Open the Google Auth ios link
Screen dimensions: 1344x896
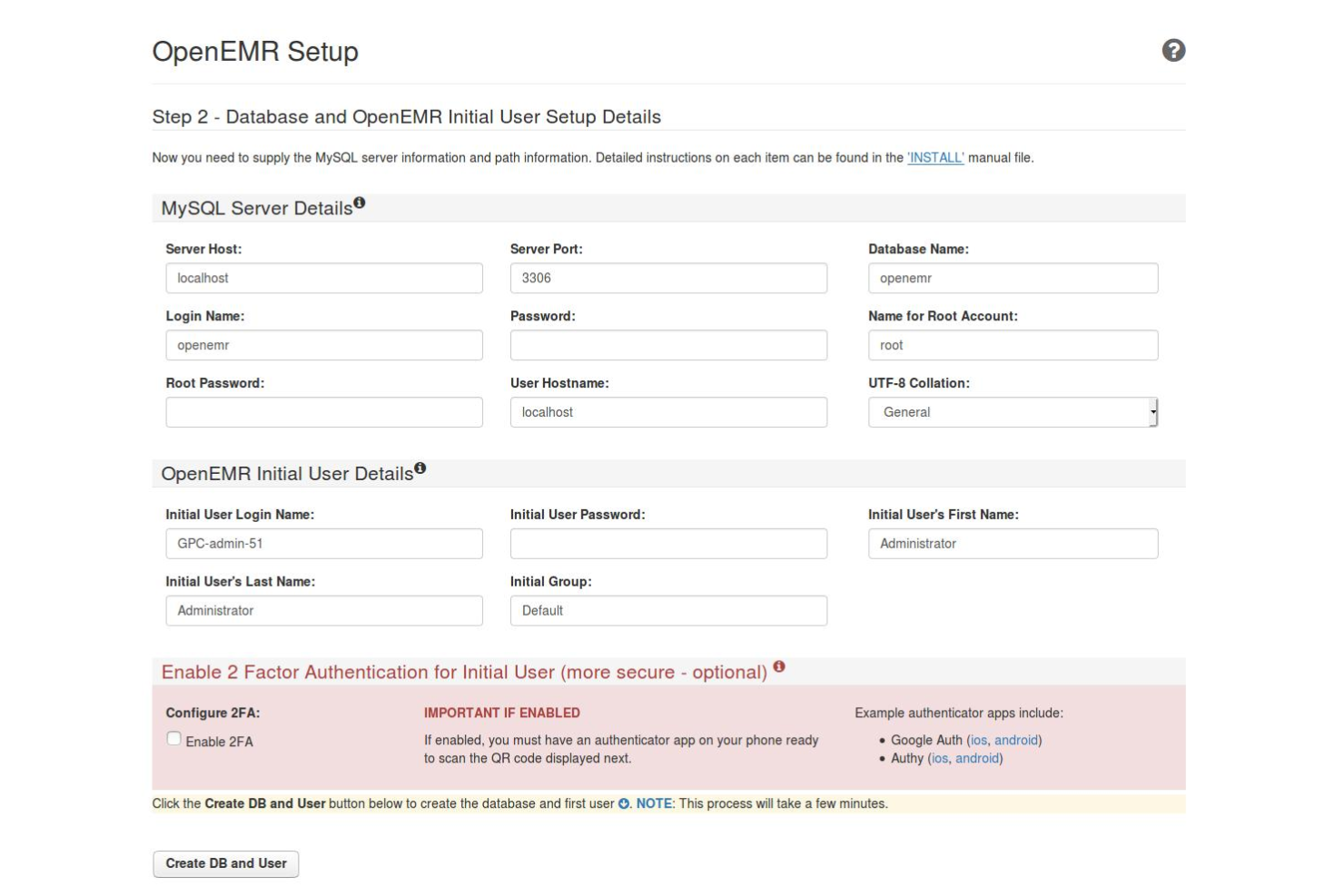(x=979, y=740)
